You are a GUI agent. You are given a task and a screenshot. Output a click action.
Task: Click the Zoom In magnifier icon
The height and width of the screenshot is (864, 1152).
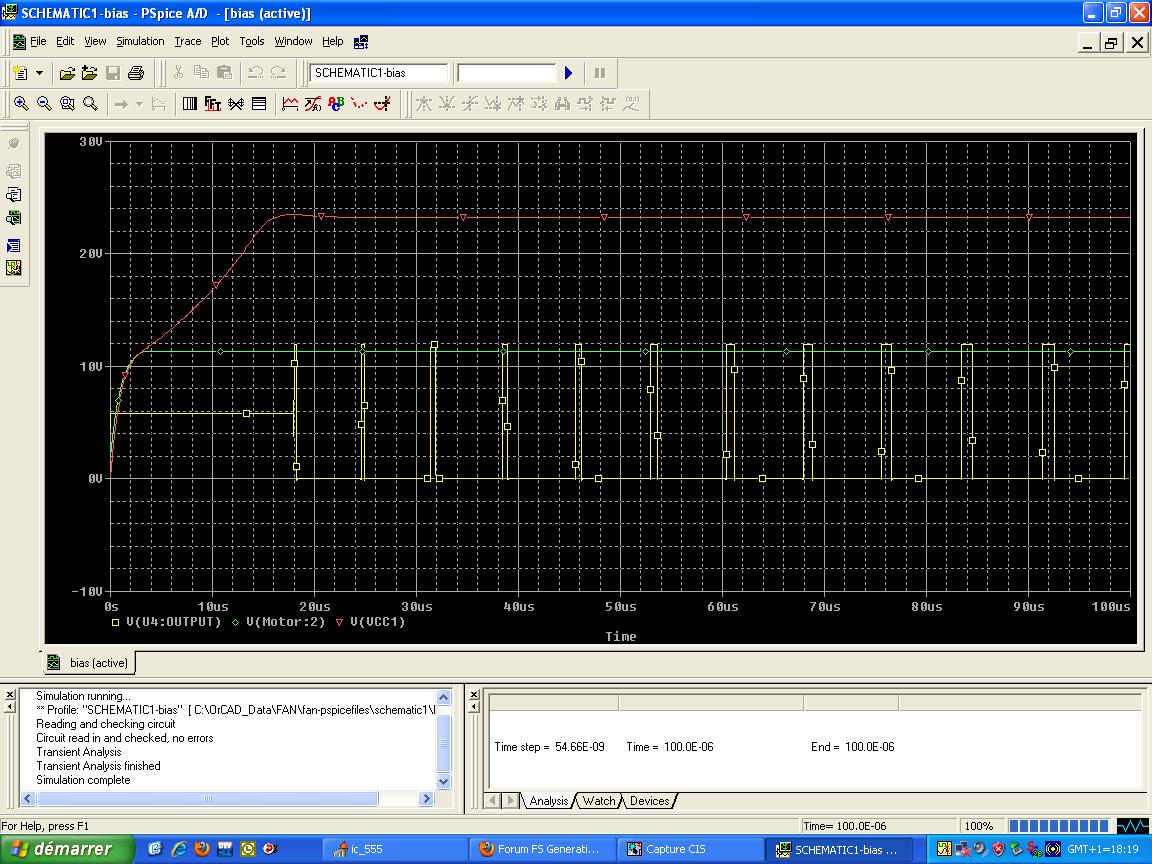(21, 103)
